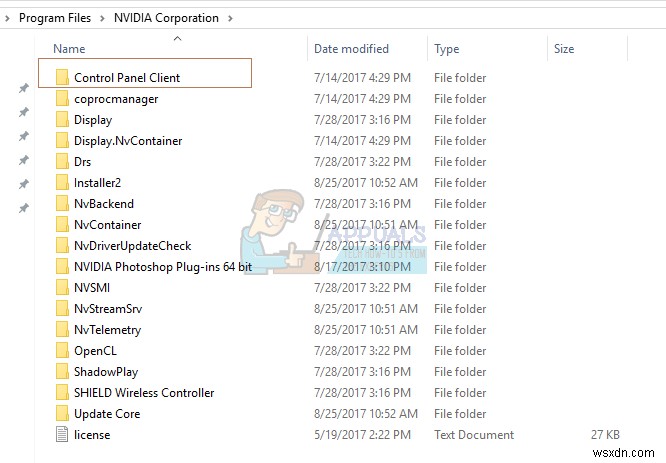Click the NvStreamSrv folder name
The width and height of the screenshot is (666, 463).
(108, 309)
